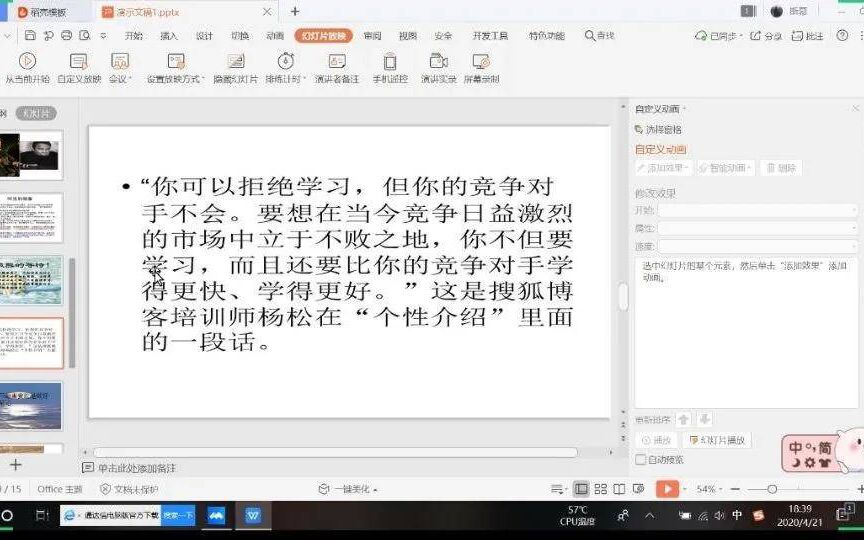Click 幻灯片播放 button in animation pane
This screenshot has height=540, width=864.
[717, 440]
